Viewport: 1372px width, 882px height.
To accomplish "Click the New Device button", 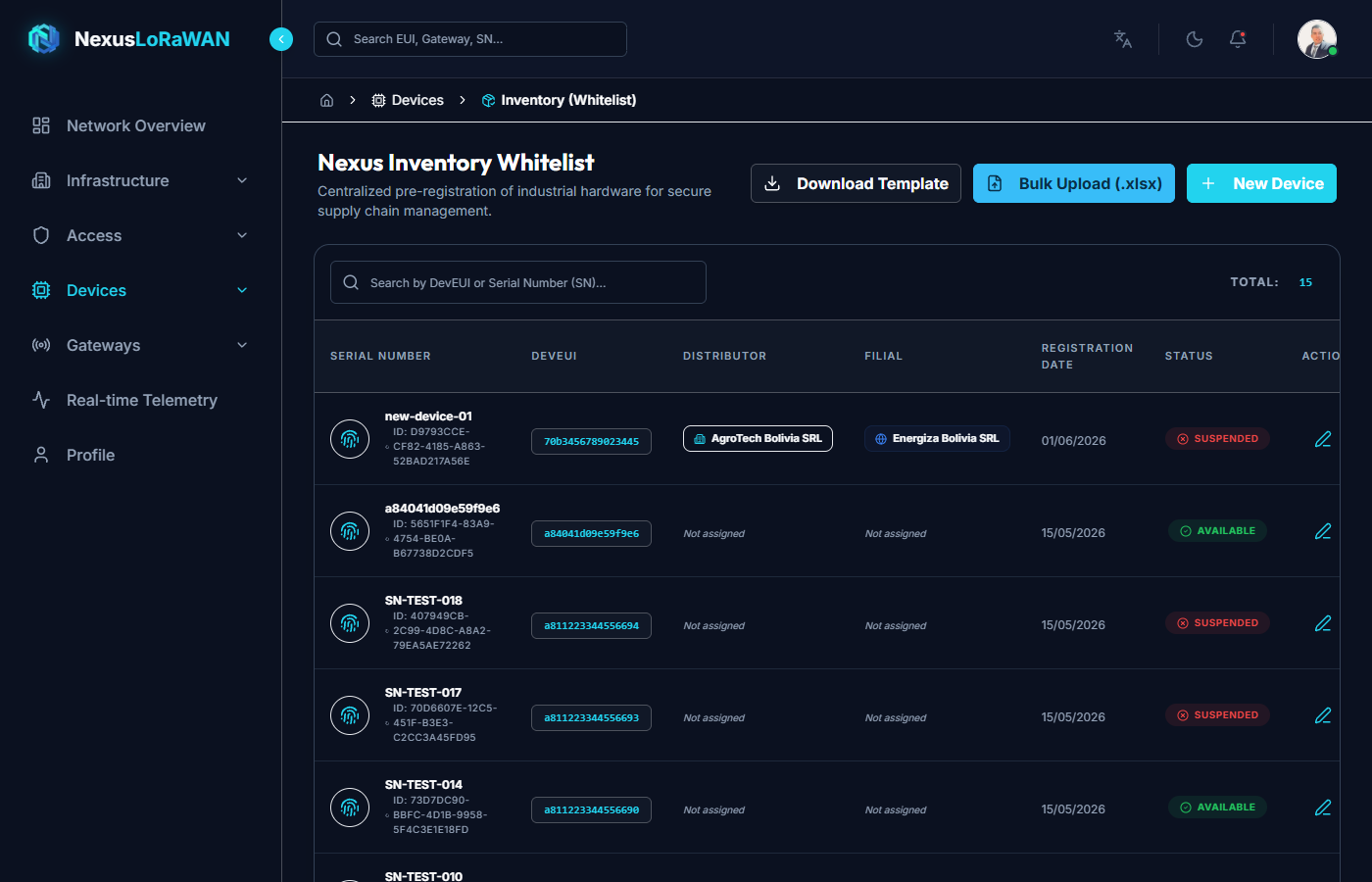I will [x=1261, y=183].
